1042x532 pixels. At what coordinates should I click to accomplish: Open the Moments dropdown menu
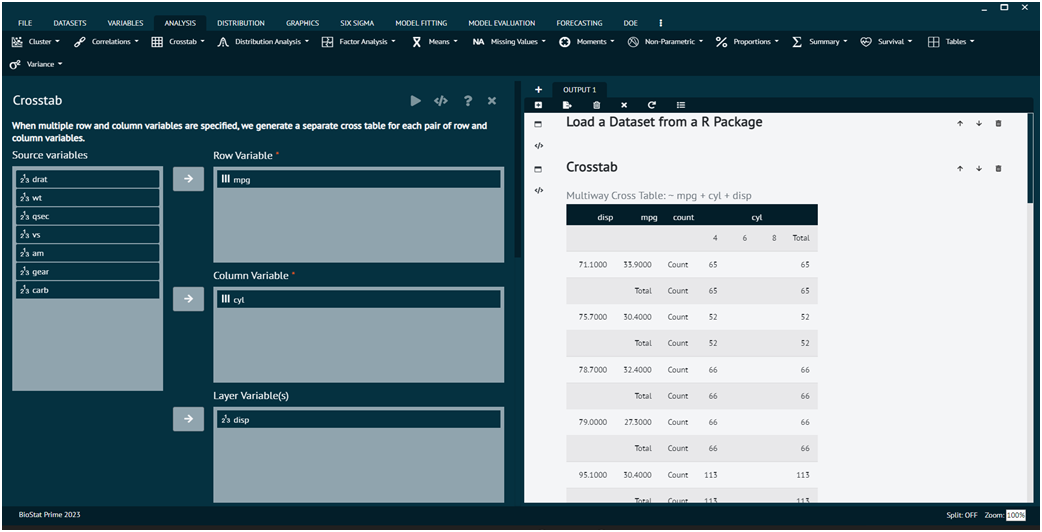(x=586, y=42)
